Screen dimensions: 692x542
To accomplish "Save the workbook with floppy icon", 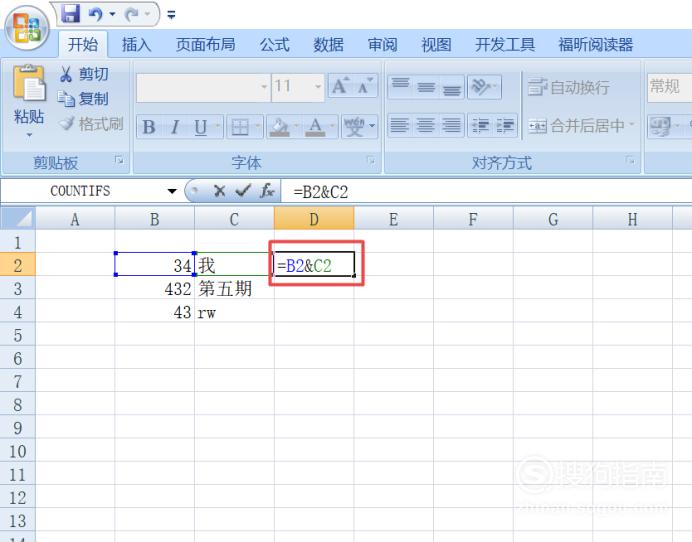I will pyautogui.click(x=70, y=14).
